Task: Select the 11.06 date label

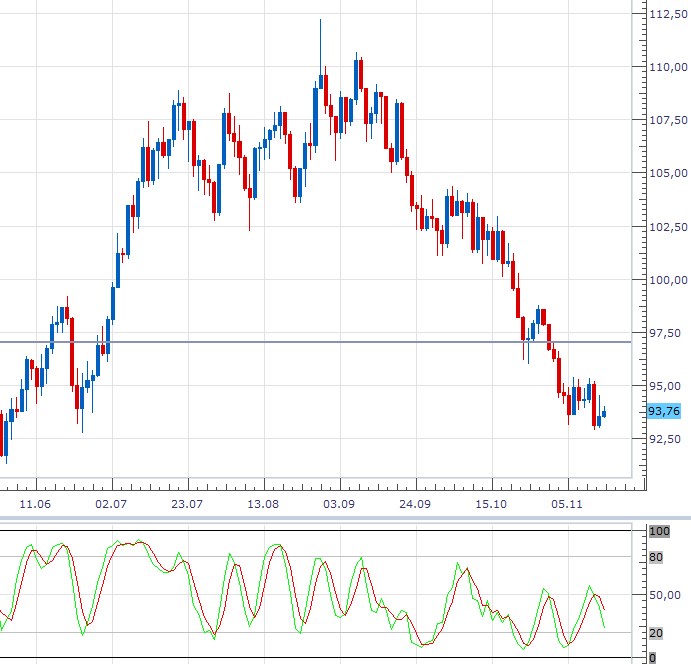Action: coord(35,504)
